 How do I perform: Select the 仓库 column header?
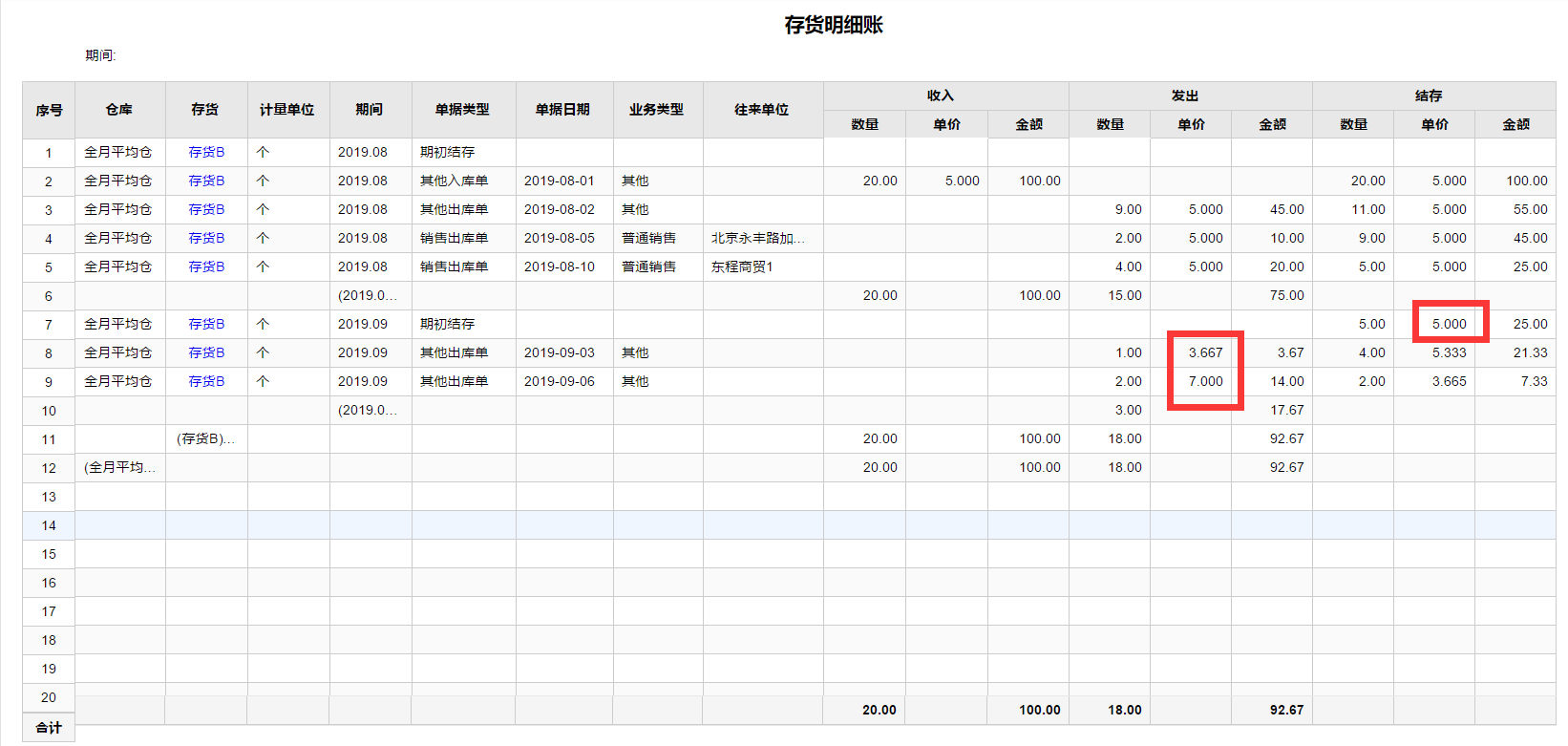(x=119, y=110)
